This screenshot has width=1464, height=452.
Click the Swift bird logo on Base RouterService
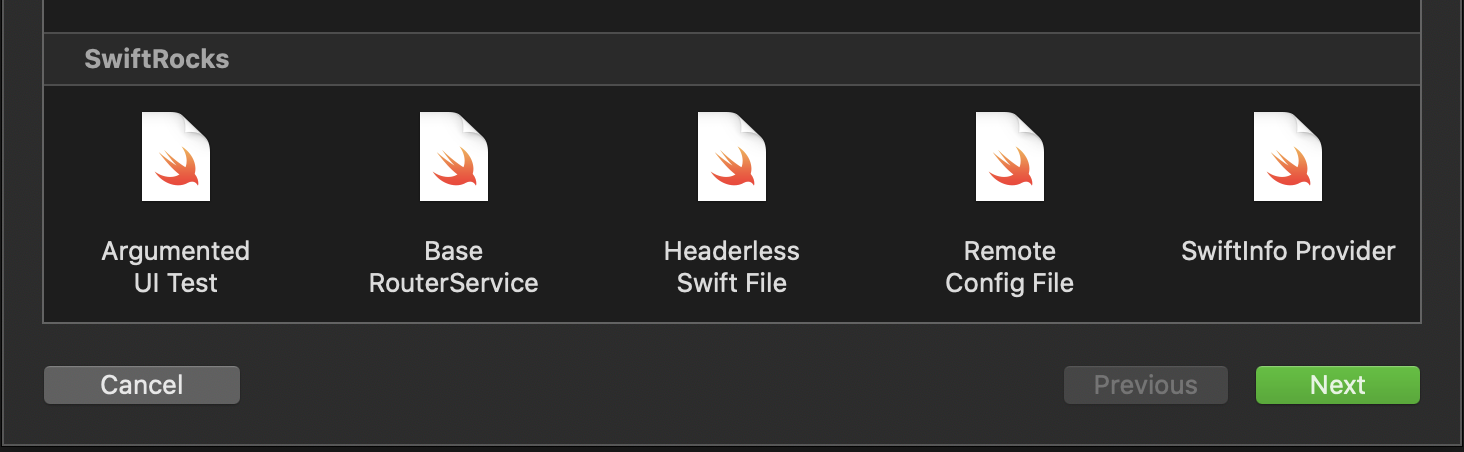[454, 167]
